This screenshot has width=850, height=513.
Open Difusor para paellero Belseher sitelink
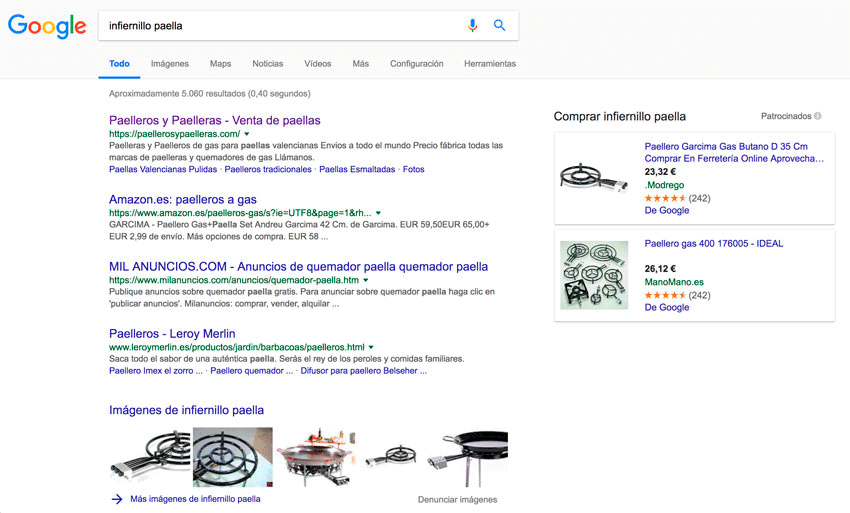363,371
